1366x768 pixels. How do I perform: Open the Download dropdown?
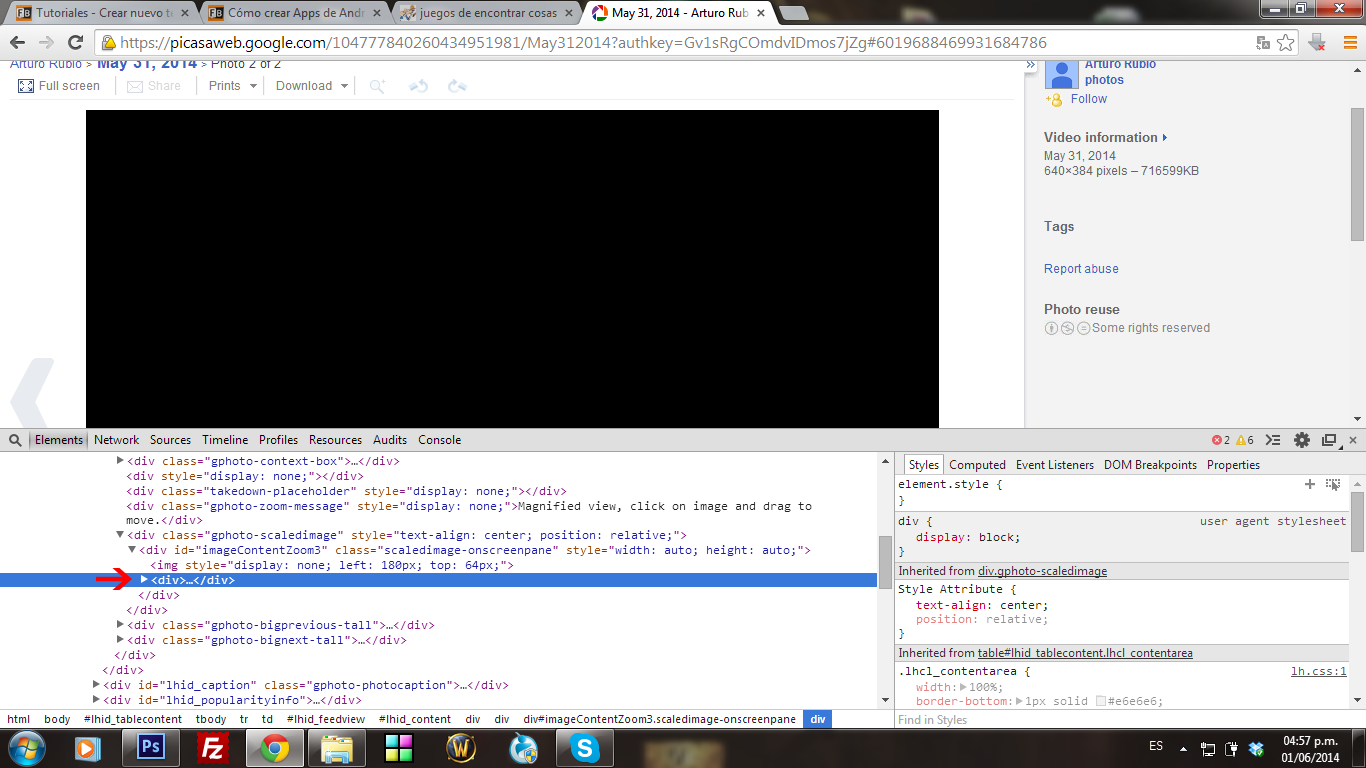(x=312, y=86)
